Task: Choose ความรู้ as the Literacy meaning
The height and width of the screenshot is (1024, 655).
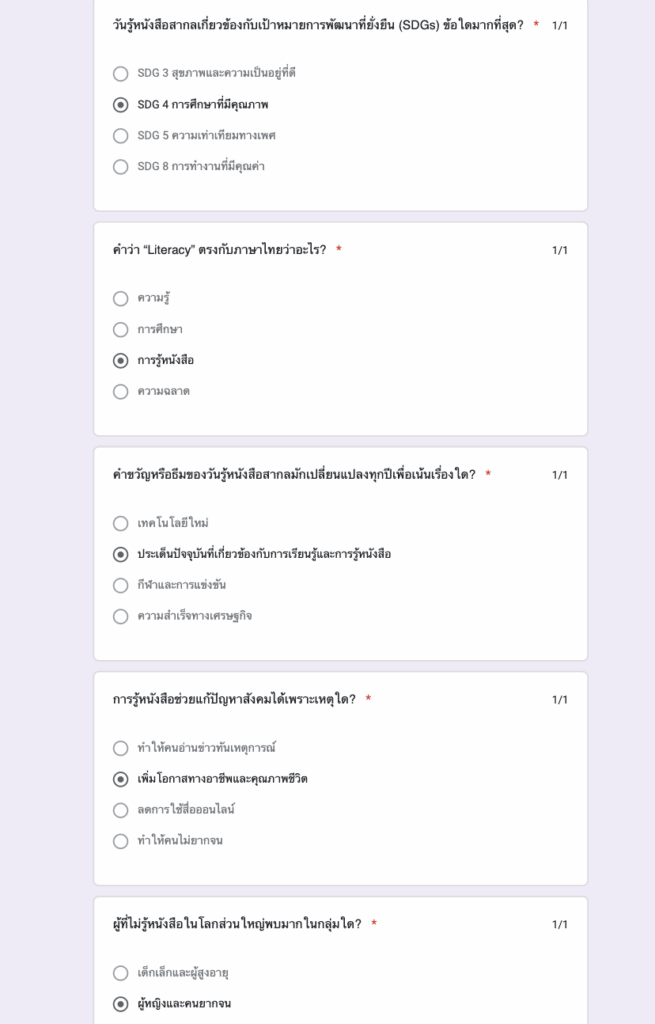Action: (121, 298)
